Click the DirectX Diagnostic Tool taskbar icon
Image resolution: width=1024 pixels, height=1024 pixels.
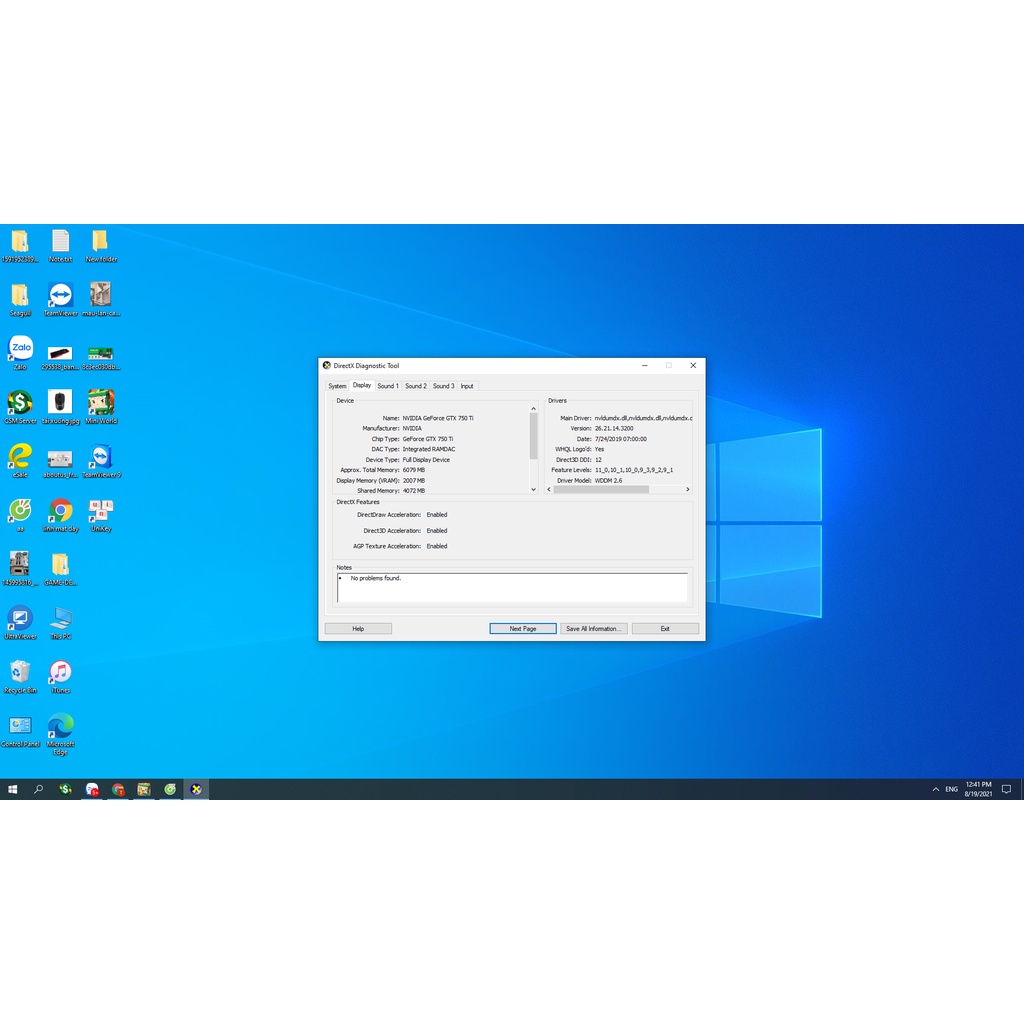195,789
